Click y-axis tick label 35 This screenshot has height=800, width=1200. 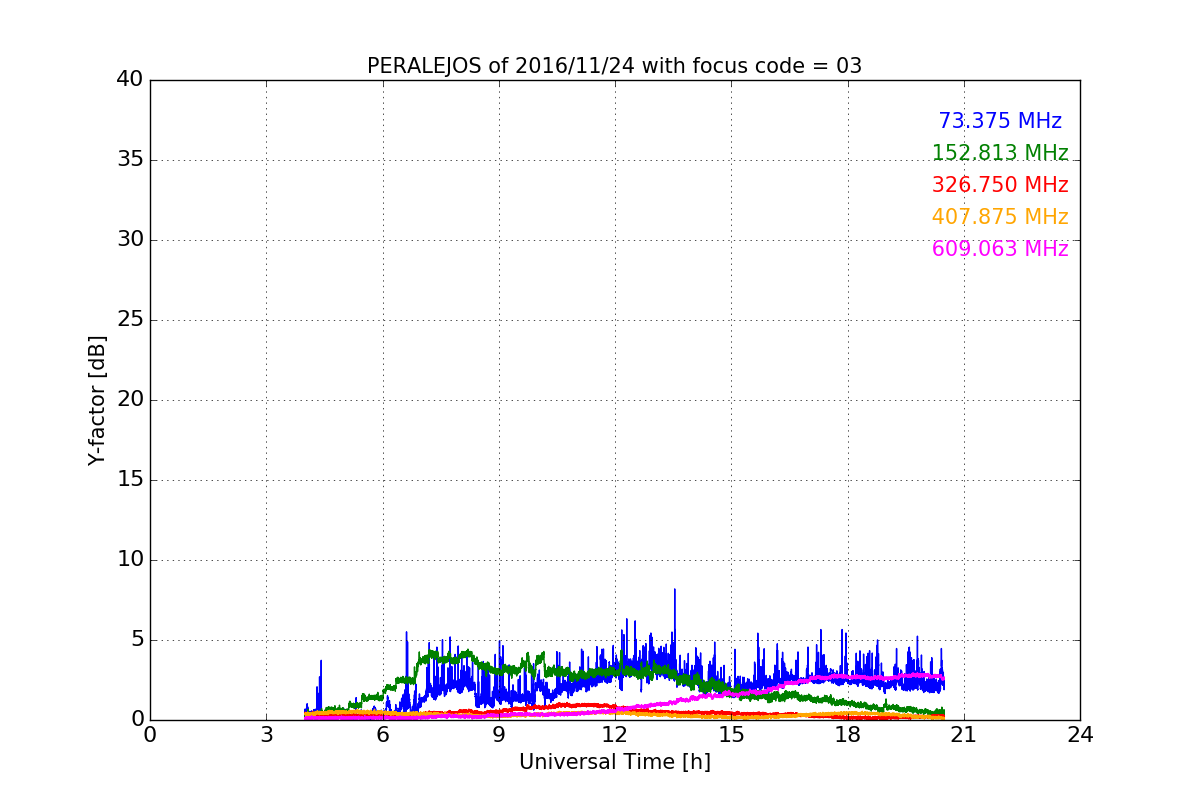[129, 160]
